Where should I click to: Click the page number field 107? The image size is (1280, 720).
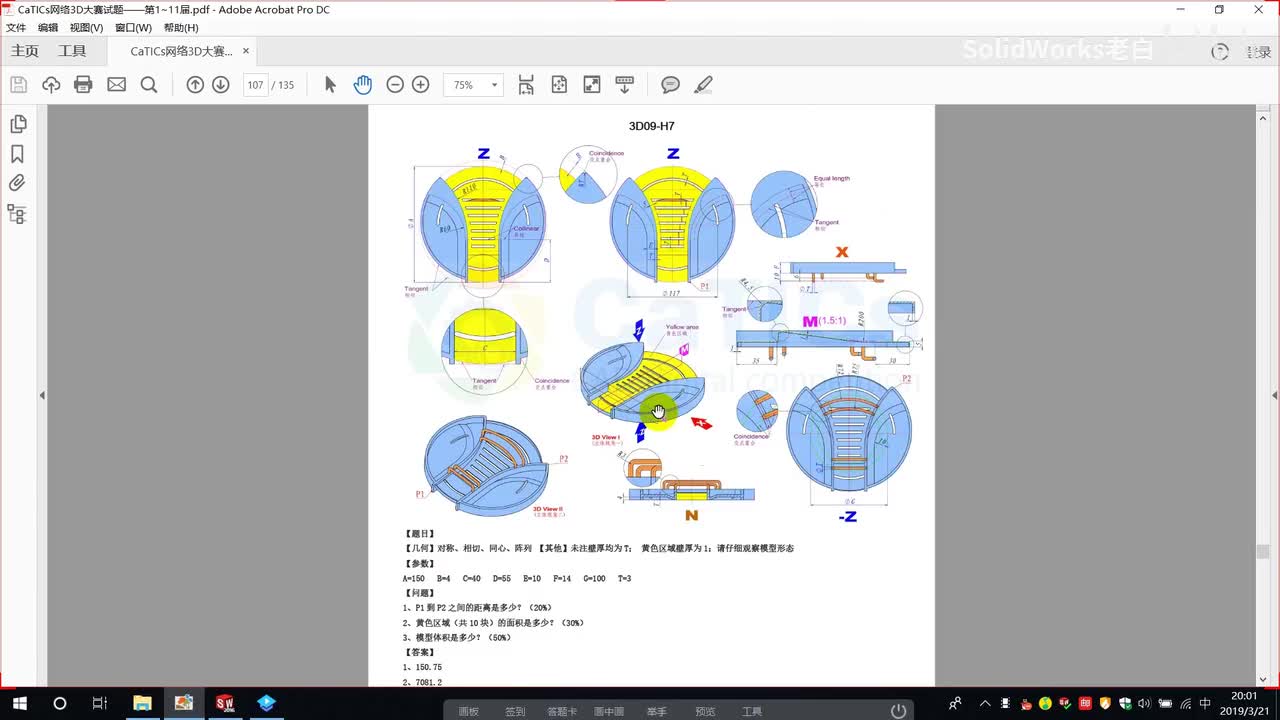tap(256, 85)
